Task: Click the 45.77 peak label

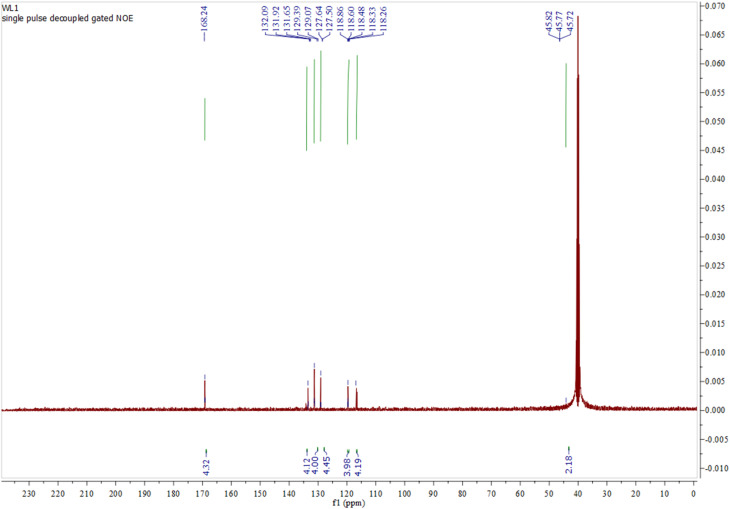Action: [560, 20]
